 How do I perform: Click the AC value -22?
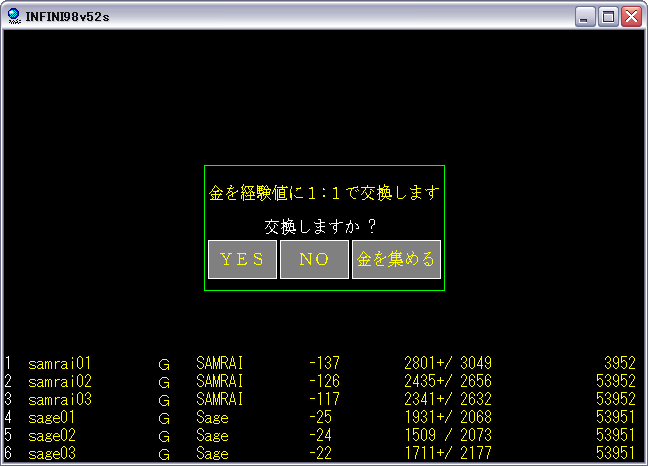[x=321, y=453]
